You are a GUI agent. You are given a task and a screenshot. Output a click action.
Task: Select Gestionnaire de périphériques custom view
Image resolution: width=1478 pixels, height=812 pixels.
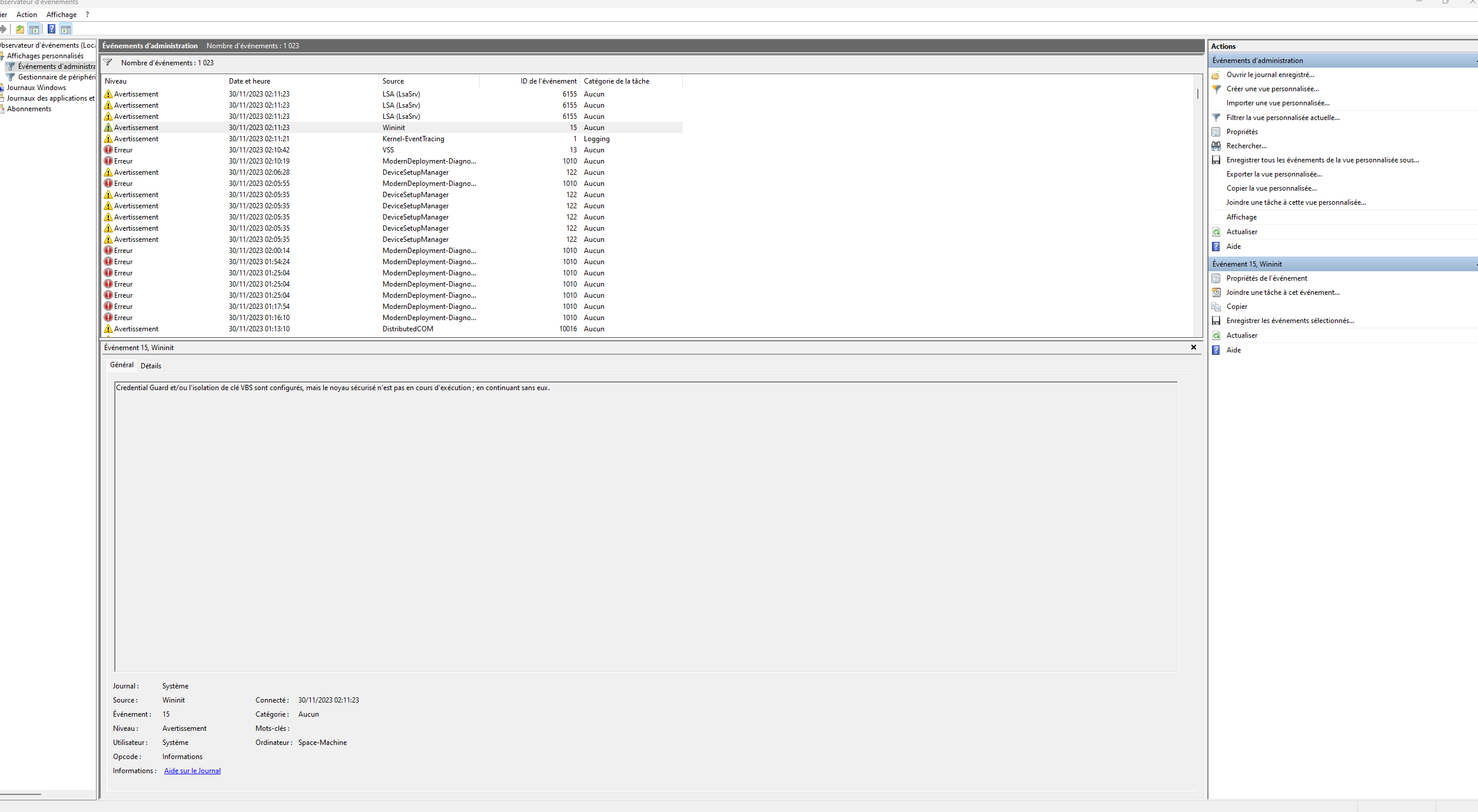(56, 77)
